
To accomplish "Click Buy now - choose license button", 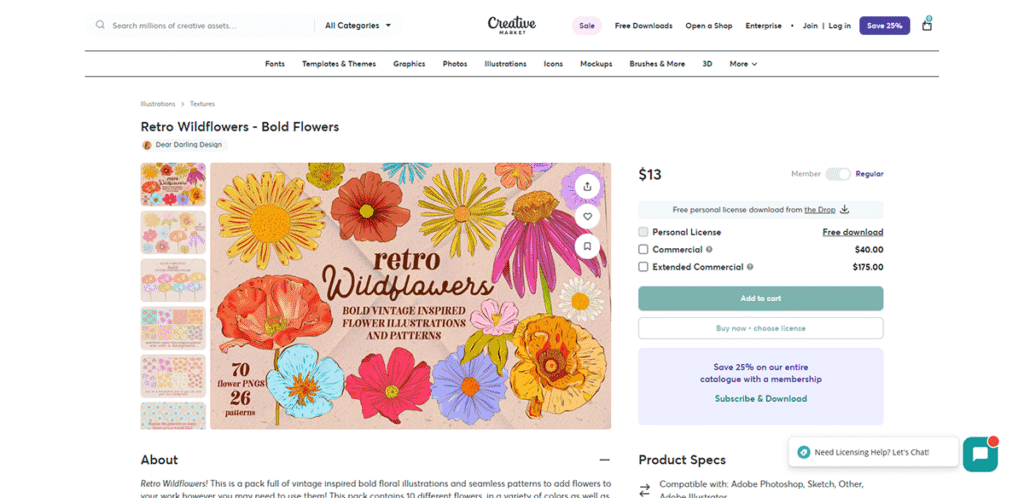I will pyautogui.click(x=761, y=328).
